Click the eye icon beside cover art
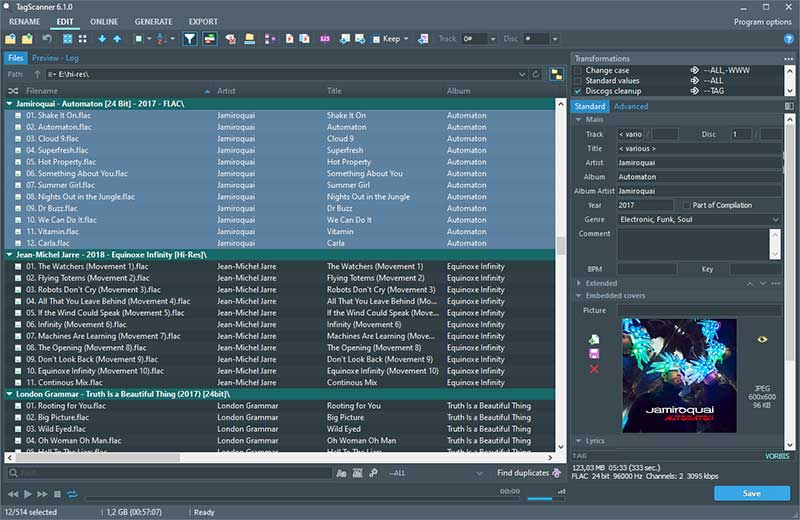The height and width of the screenshot is (520, 800). coord(762,340)
